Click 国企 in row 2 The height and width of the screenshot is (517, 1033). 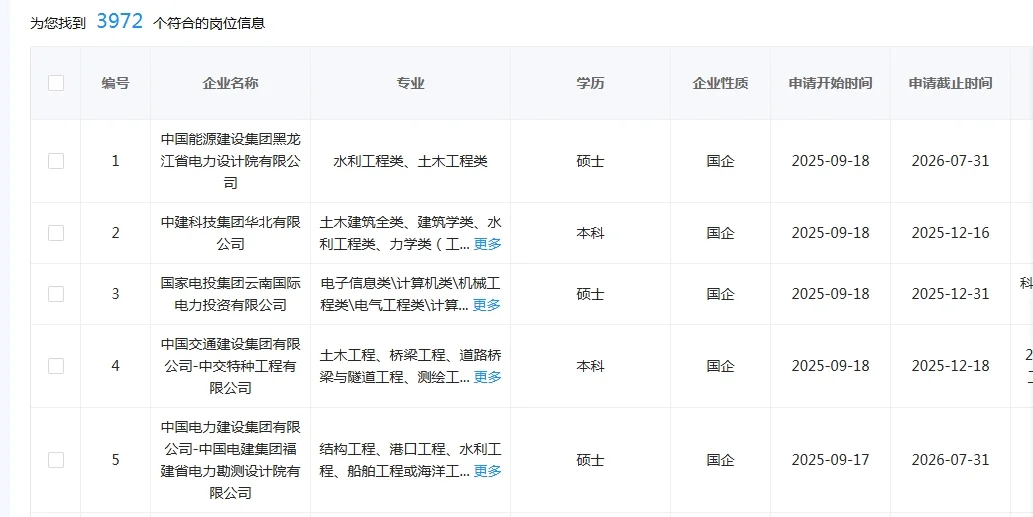[720, 233]
